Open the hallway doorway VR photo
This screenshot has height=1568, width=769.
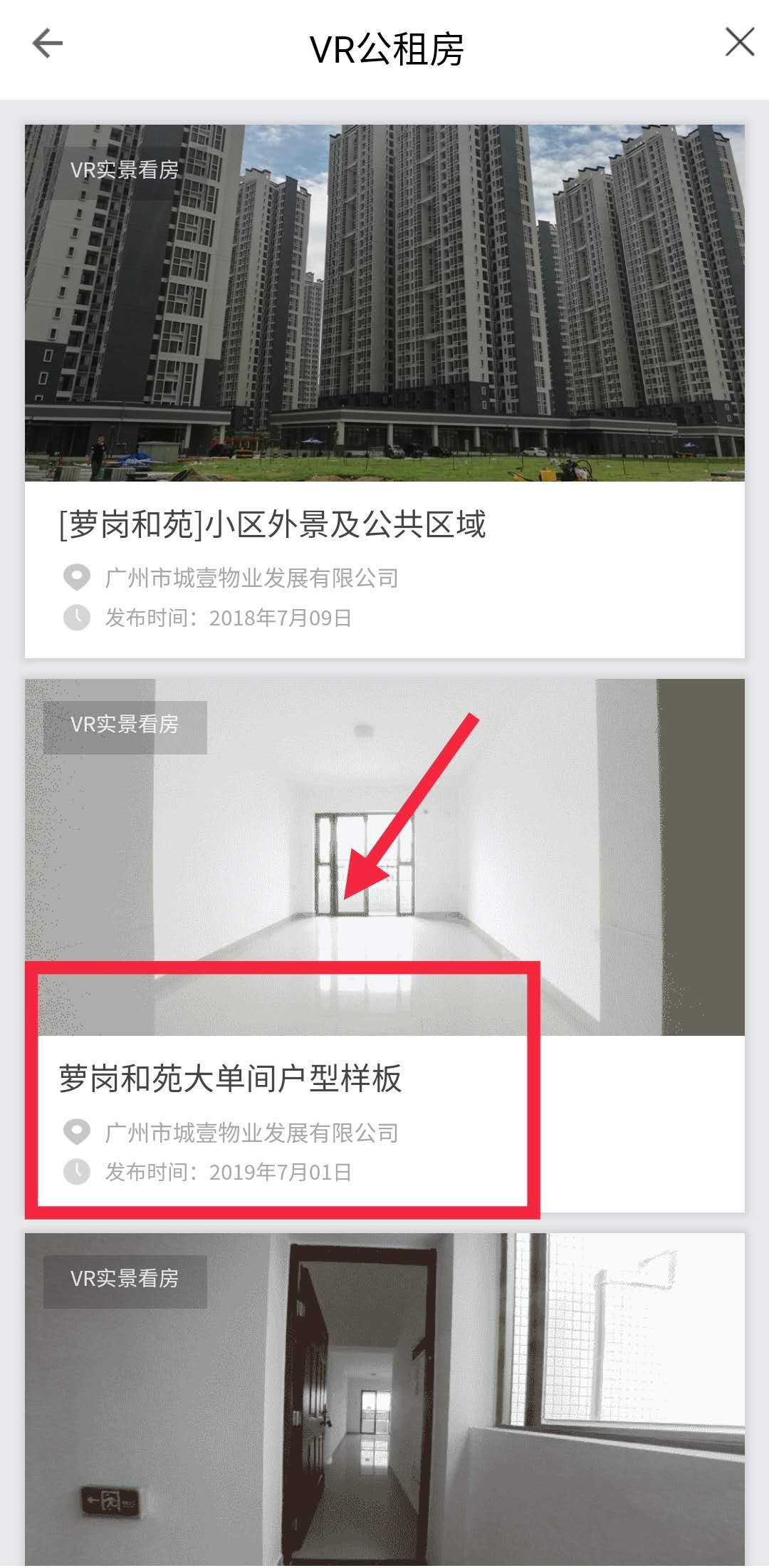pos(384,1400)
